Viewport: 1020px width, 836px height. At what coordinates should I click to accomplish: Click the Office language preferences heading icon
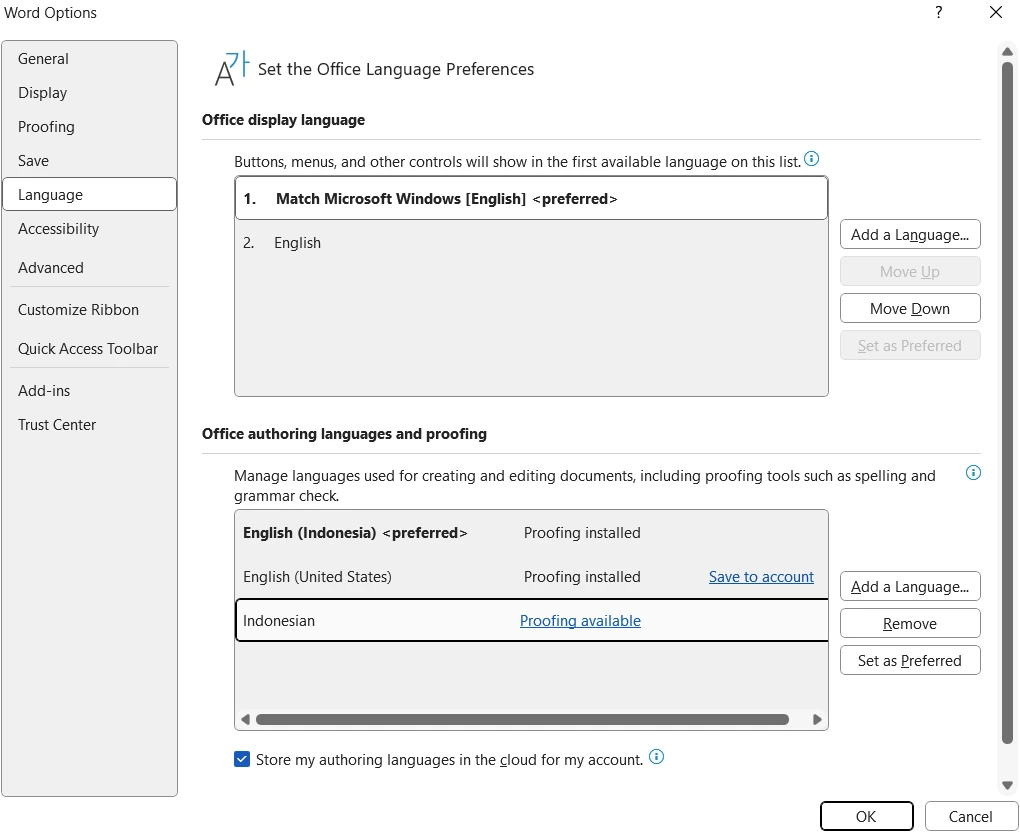click(232, 68)
